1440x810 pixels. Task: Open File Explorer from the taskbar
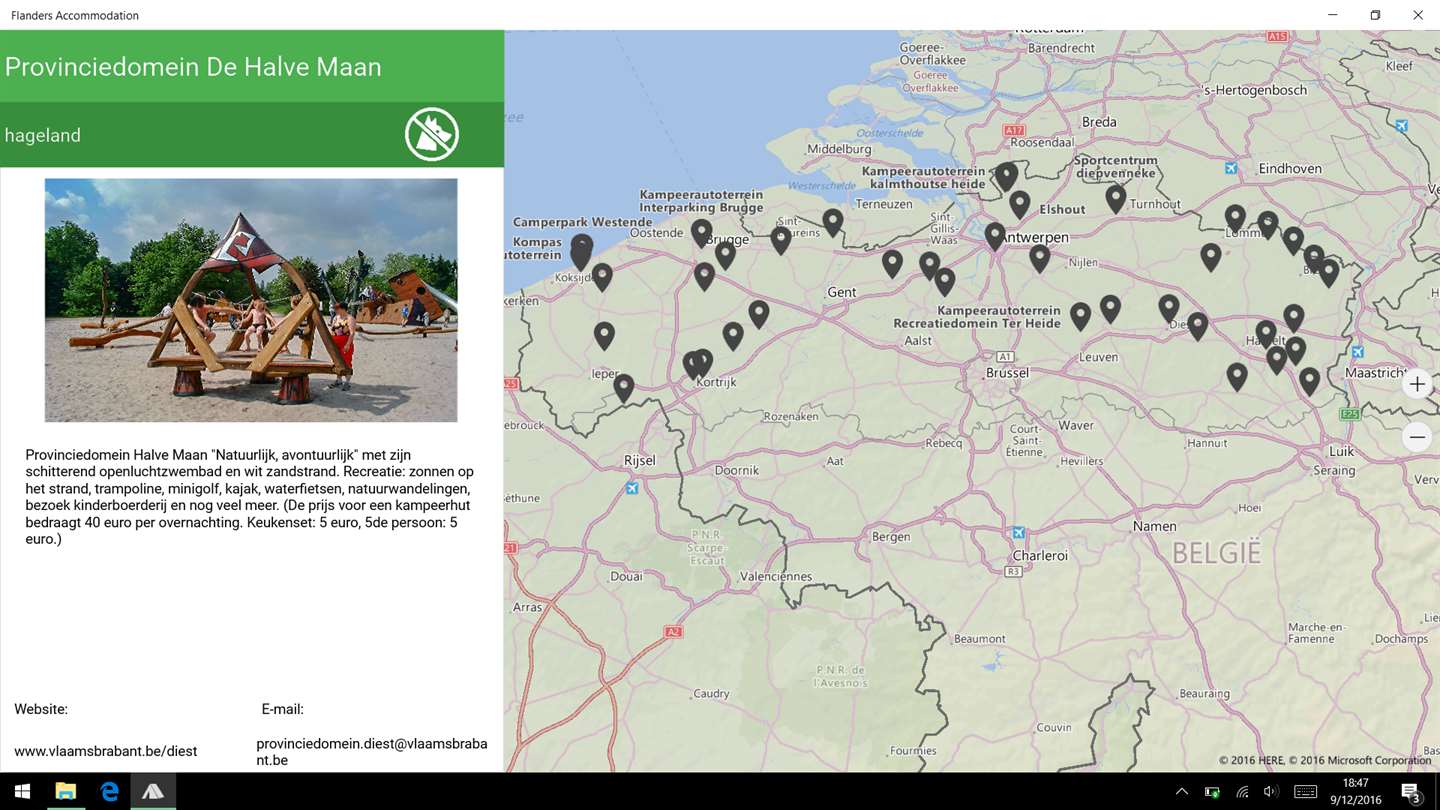(x=66, y=791)
